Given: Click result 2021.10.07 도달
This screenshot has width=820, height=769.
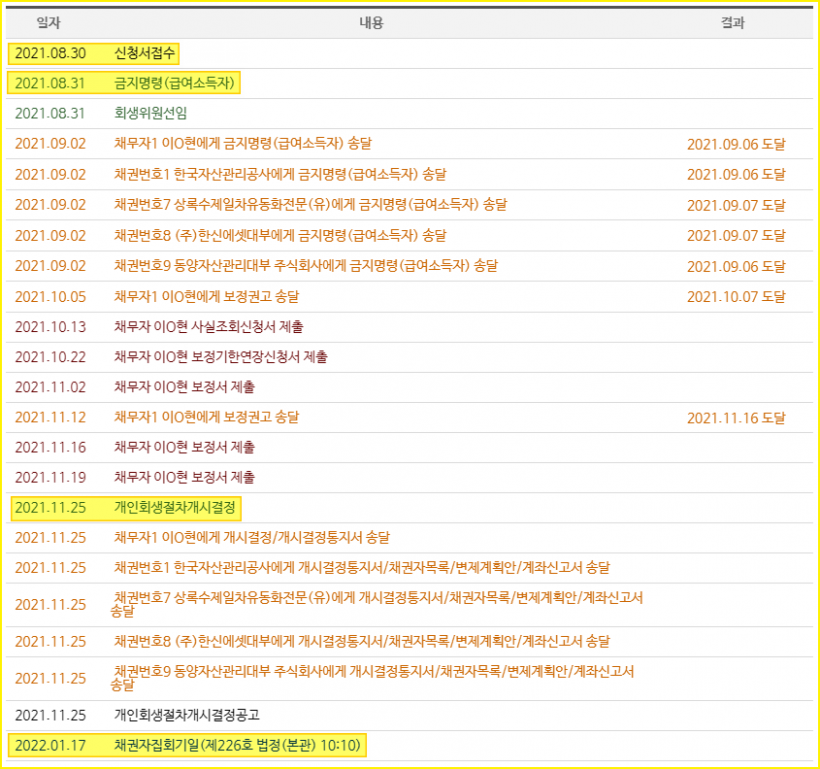Looking at the screenshot, I should (736, 297).
